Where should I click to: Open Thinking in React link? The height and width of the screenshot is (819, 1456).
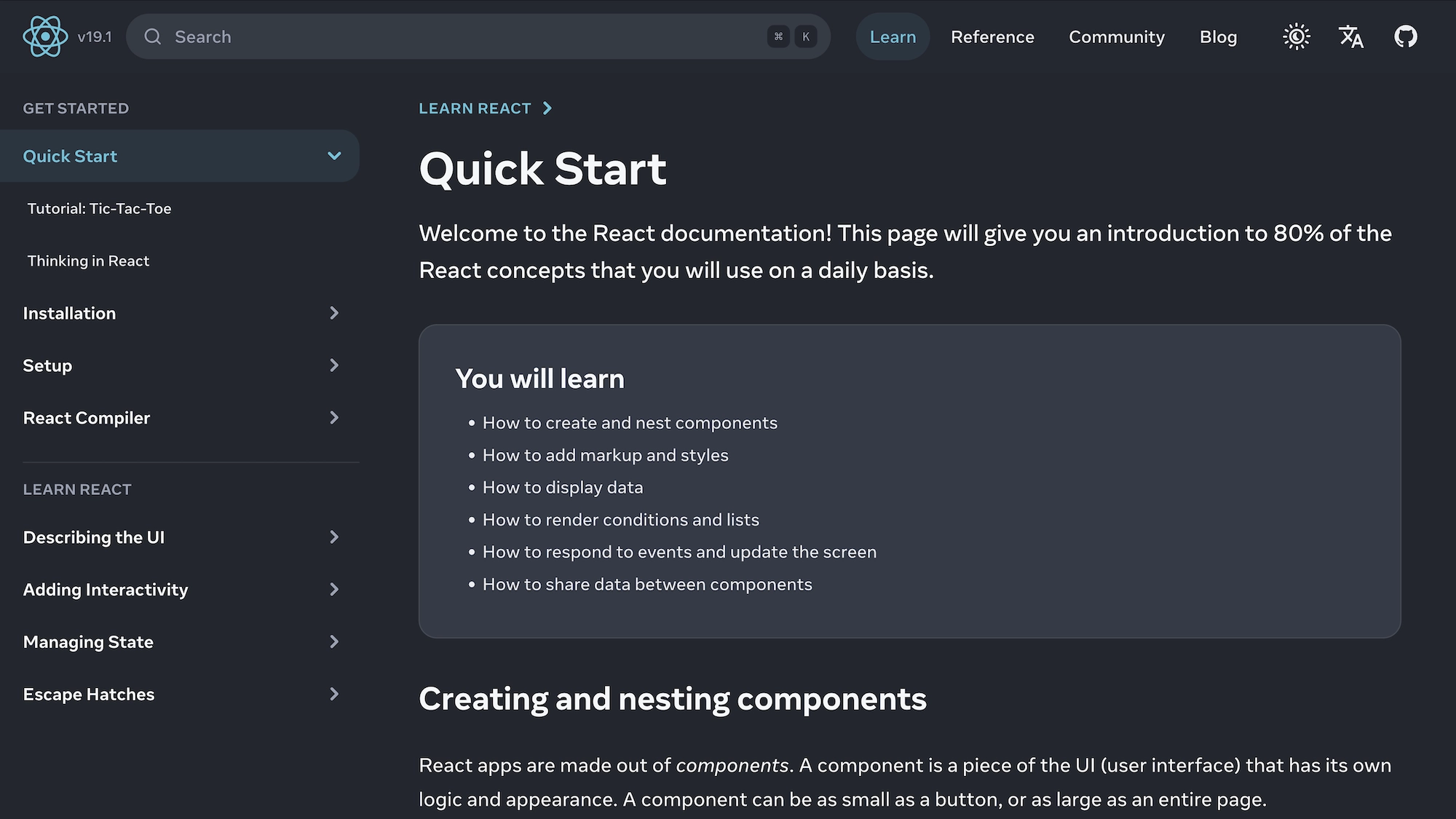coord(88,261)
